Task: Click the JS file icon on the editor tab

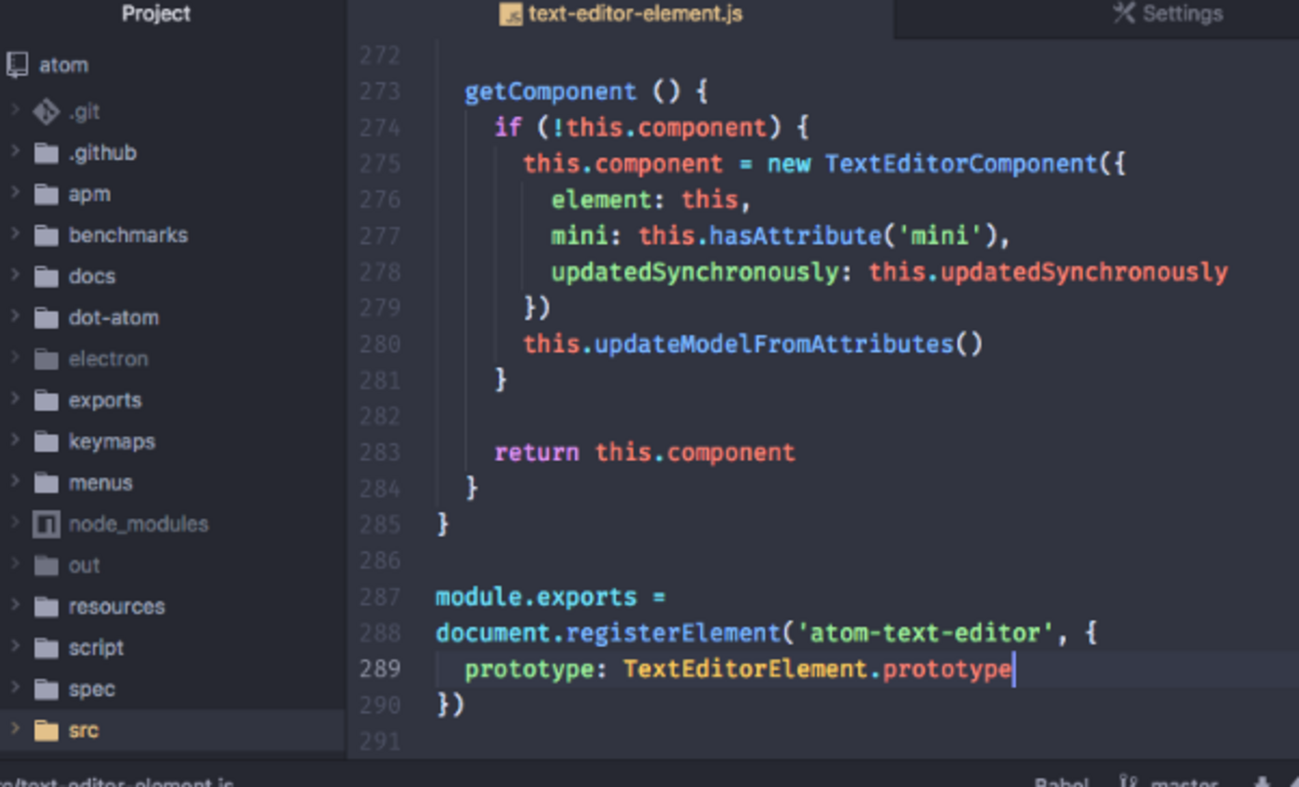Action: pyautogui.click(x=511, y=14)
